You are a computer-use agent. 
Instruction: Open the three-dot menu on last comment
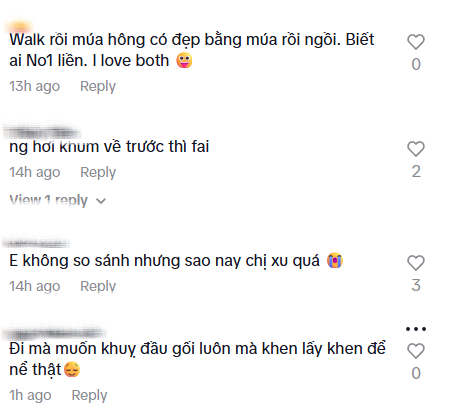pyautogui.click(x=416, y=329)
